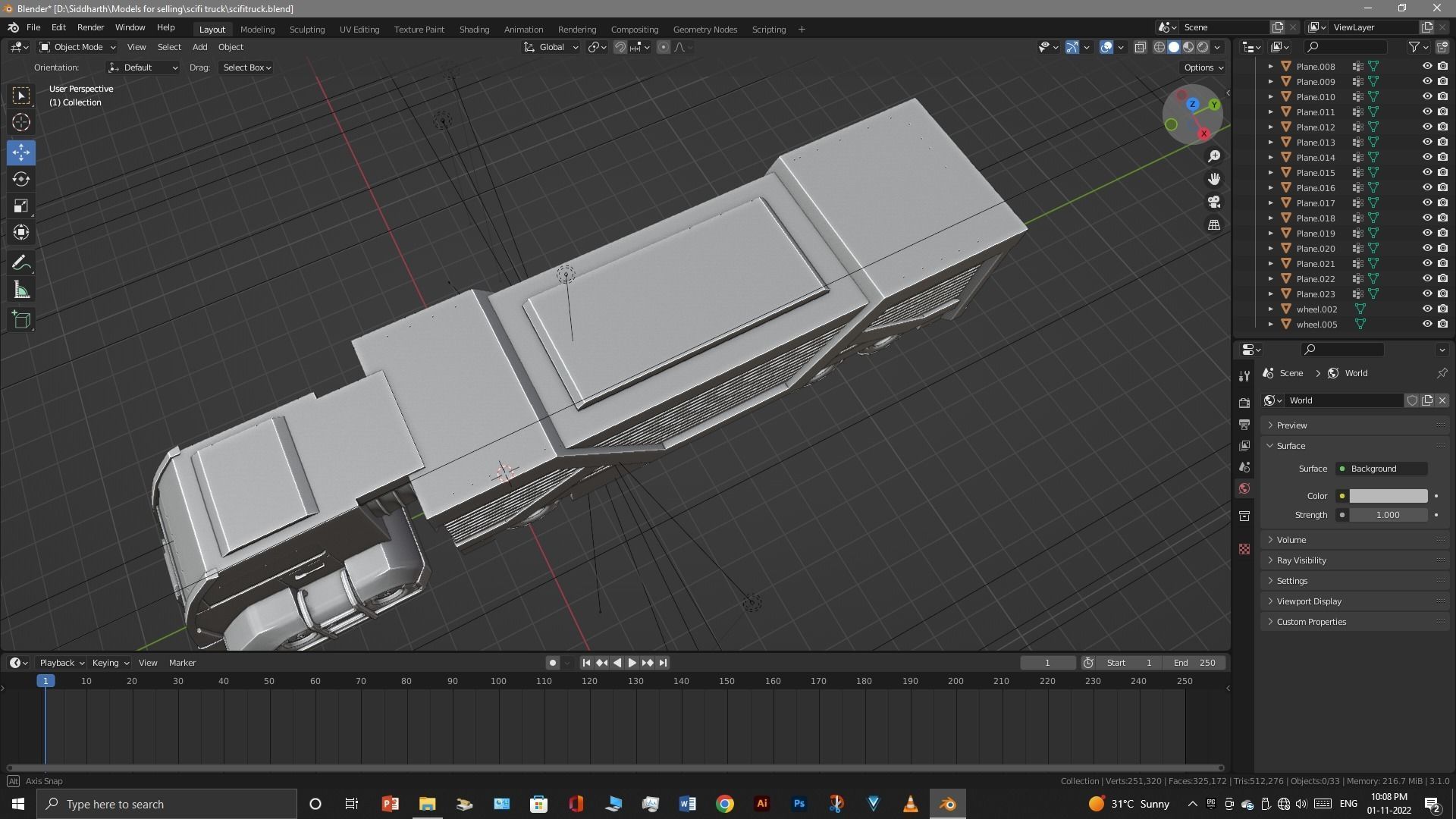This screenshot has height=819, width=1456.
Task: Open the Playback dropdown
Action: pos(61,663)
